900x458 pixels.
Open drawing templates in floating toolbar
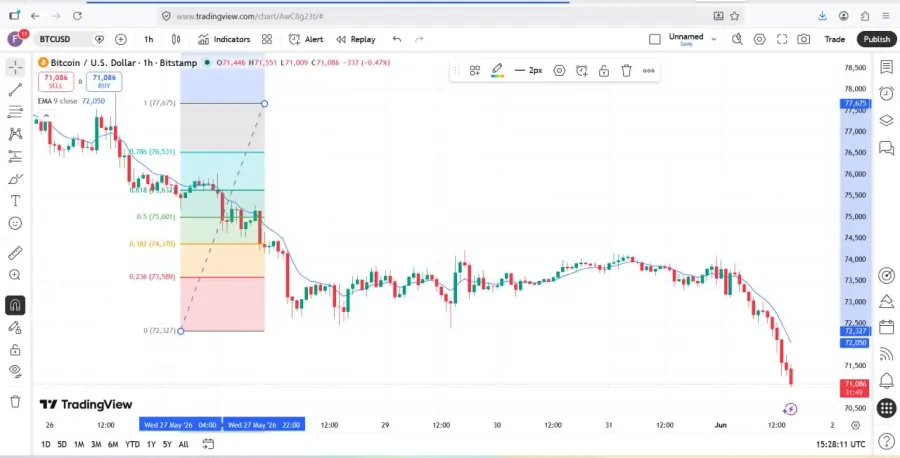(x=475, y=71)
